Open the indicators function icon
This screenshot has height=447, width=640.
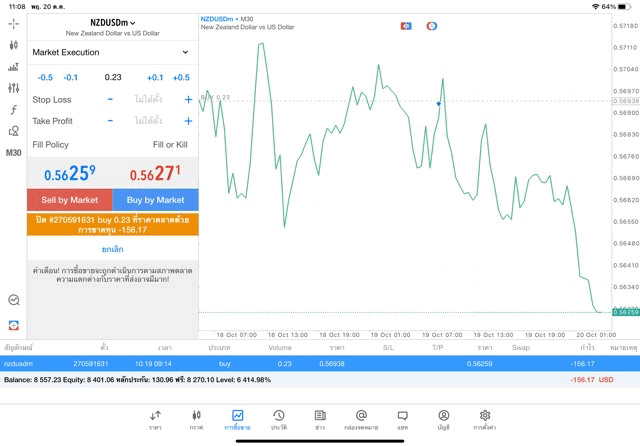13,109
